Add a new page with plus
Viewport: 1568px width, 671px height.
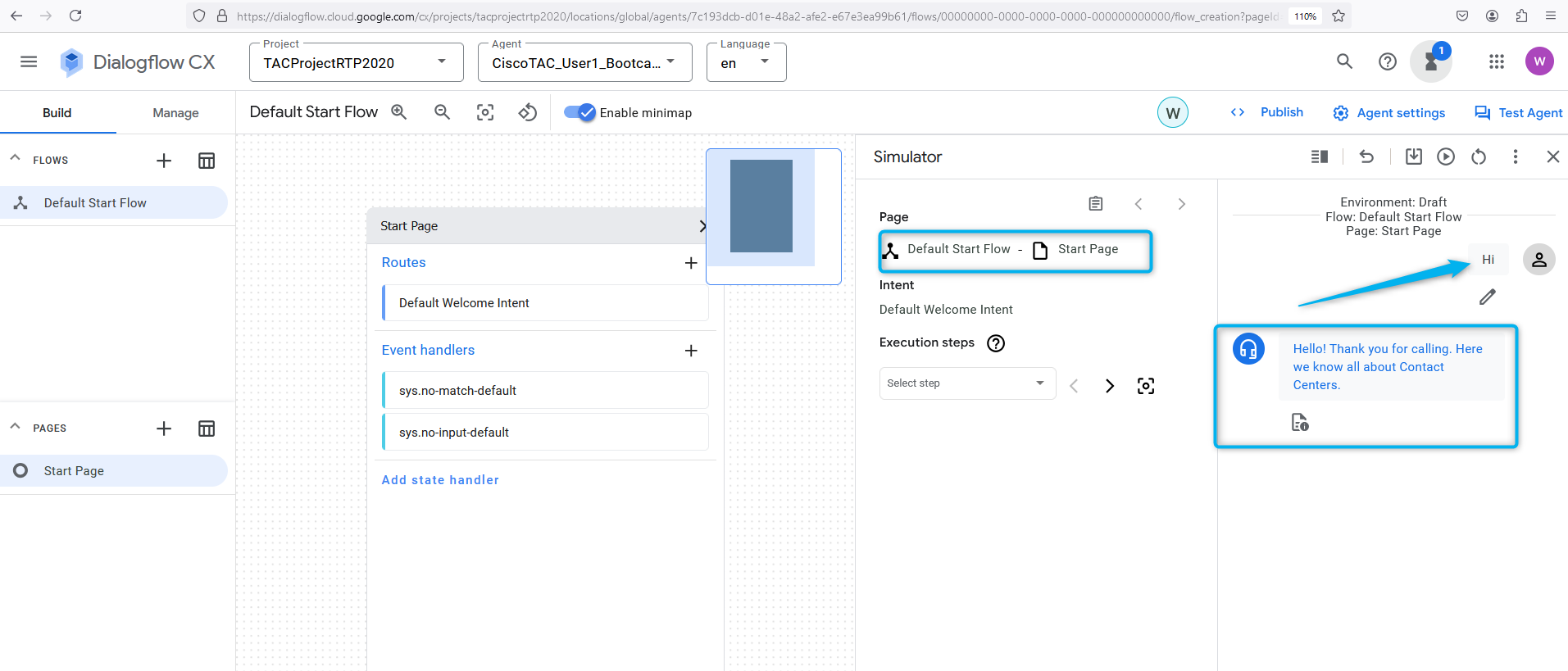pos(164,428)
